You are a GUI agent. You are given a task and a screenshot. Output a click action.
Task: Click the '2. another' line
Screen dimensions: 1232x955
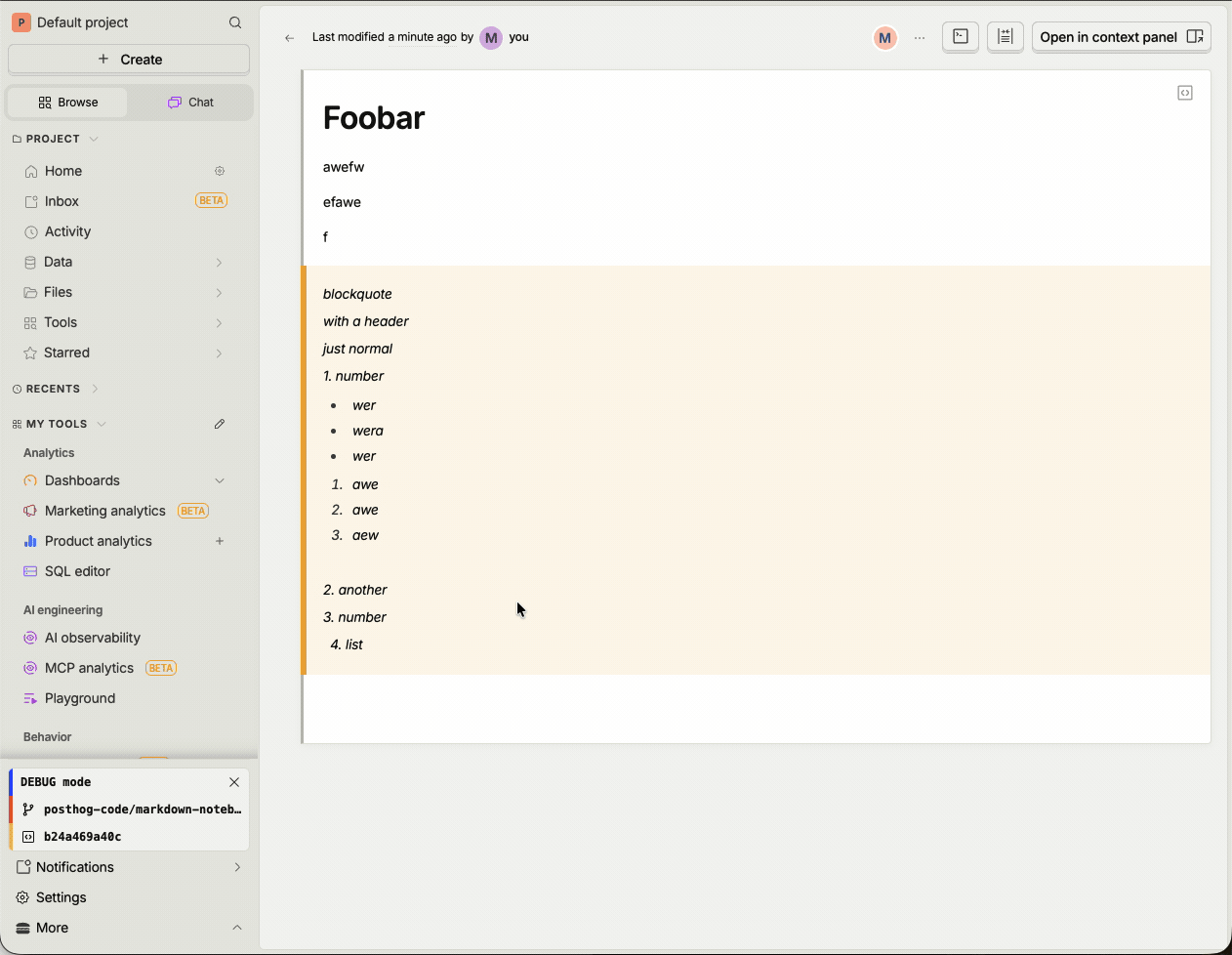point(355,590)
